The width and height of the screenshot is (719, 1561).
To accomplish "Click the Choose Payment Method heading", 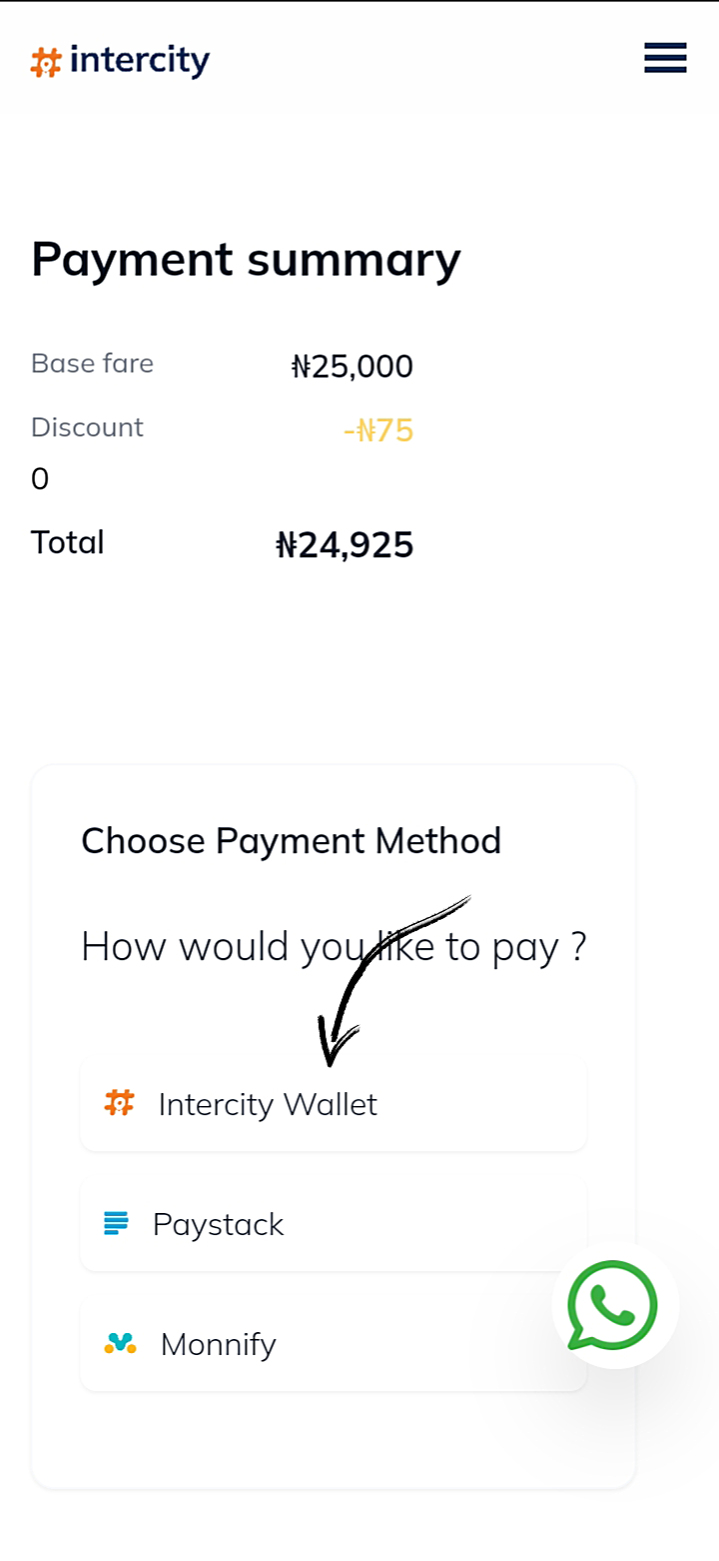I will pyautogui.click(x=291, y=841).
